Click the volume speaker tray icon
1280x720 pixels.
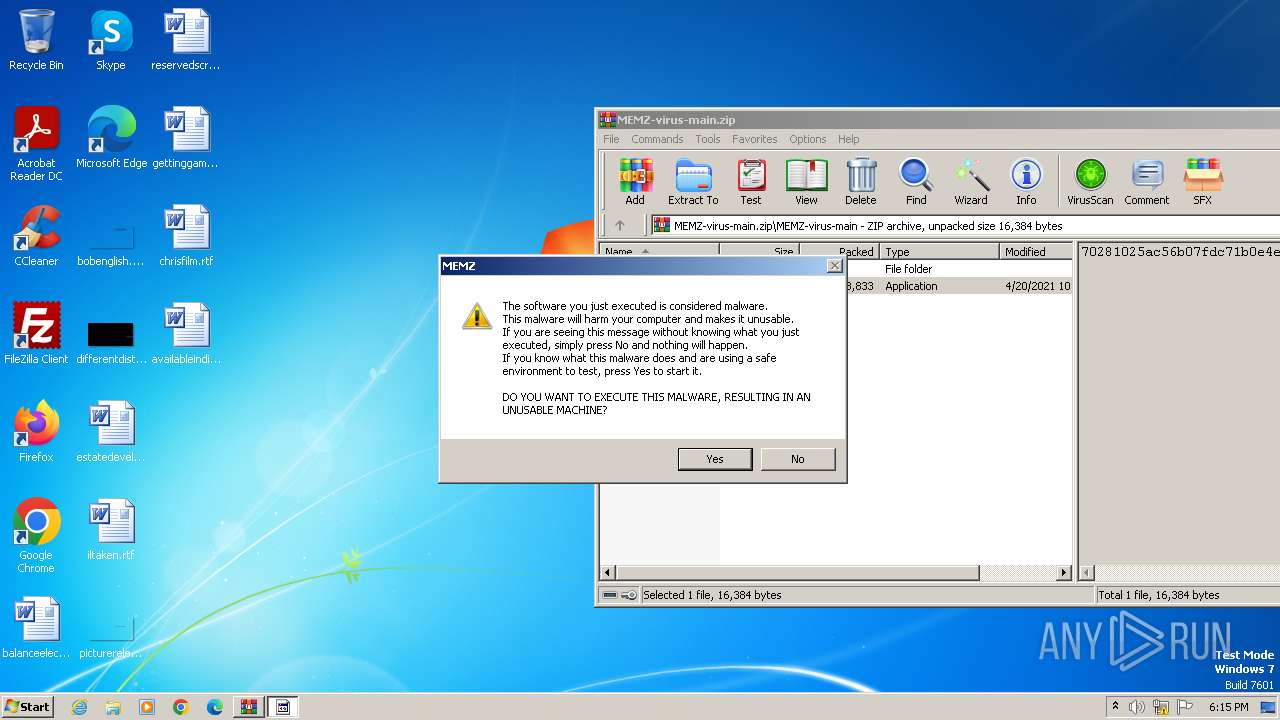click(1137, 707)
